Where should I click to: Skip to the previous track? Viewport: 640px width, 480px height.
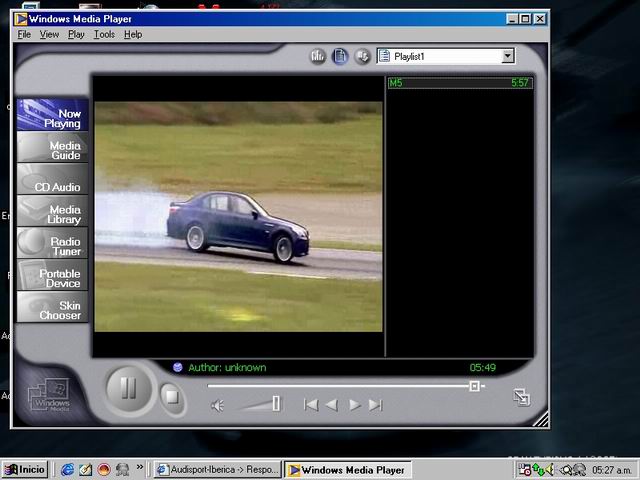tap(311, 405)
